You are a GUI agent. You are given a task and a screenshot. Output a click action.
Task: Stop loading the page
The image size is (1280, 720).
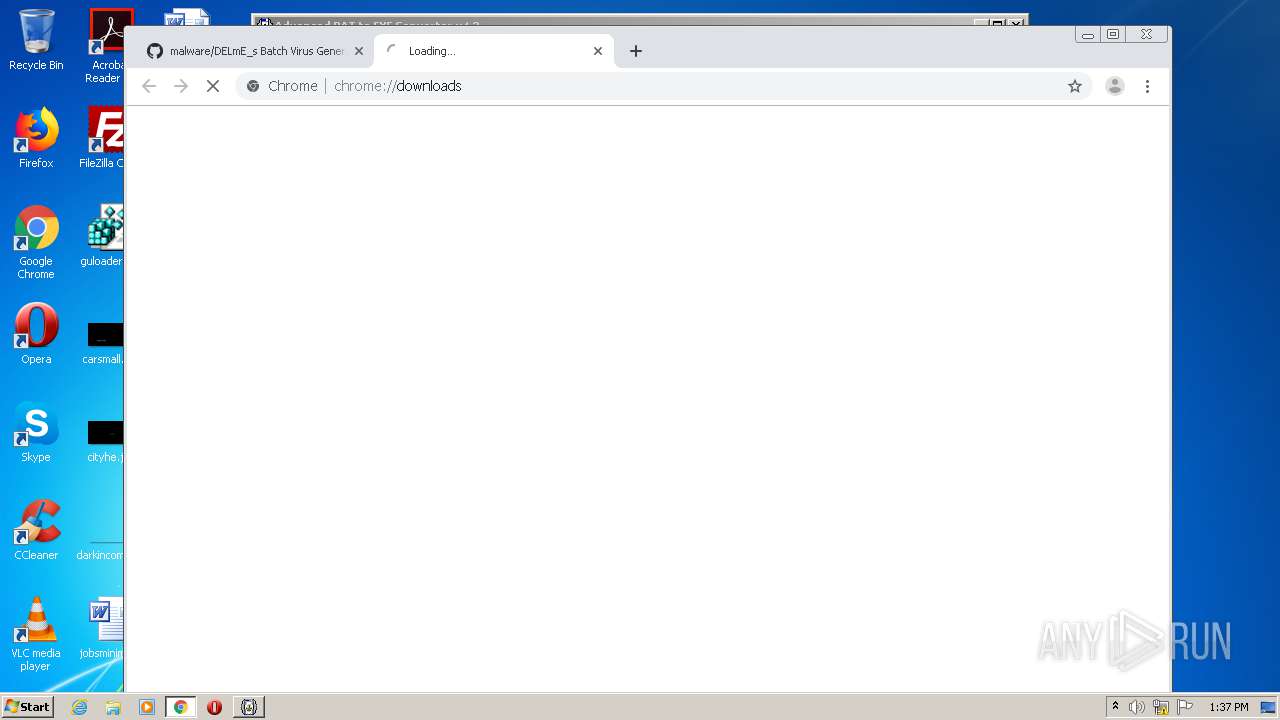[x=213, y=86]
